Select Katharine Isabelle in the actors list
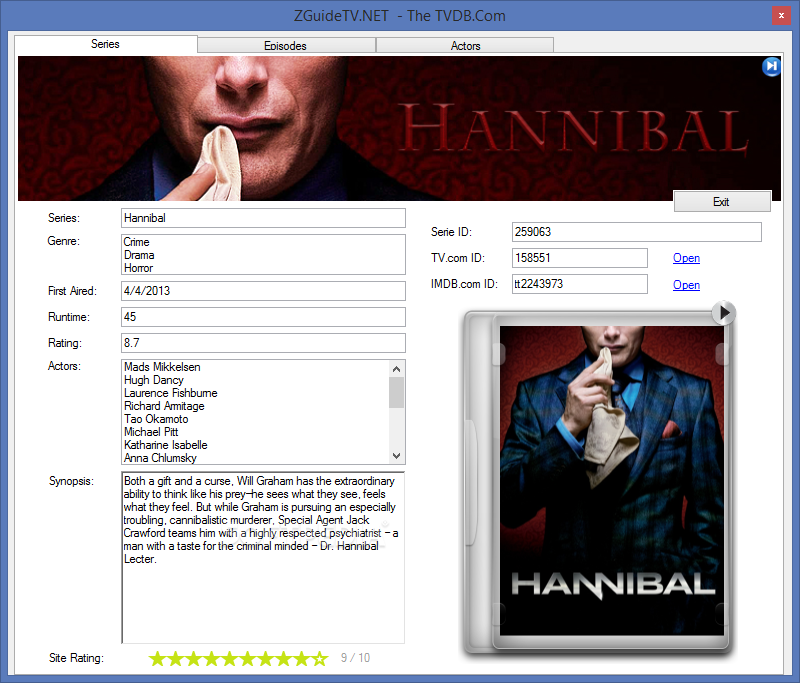This screenshot has width=800, height=683. pyautogui.click(x=166, y=445)
